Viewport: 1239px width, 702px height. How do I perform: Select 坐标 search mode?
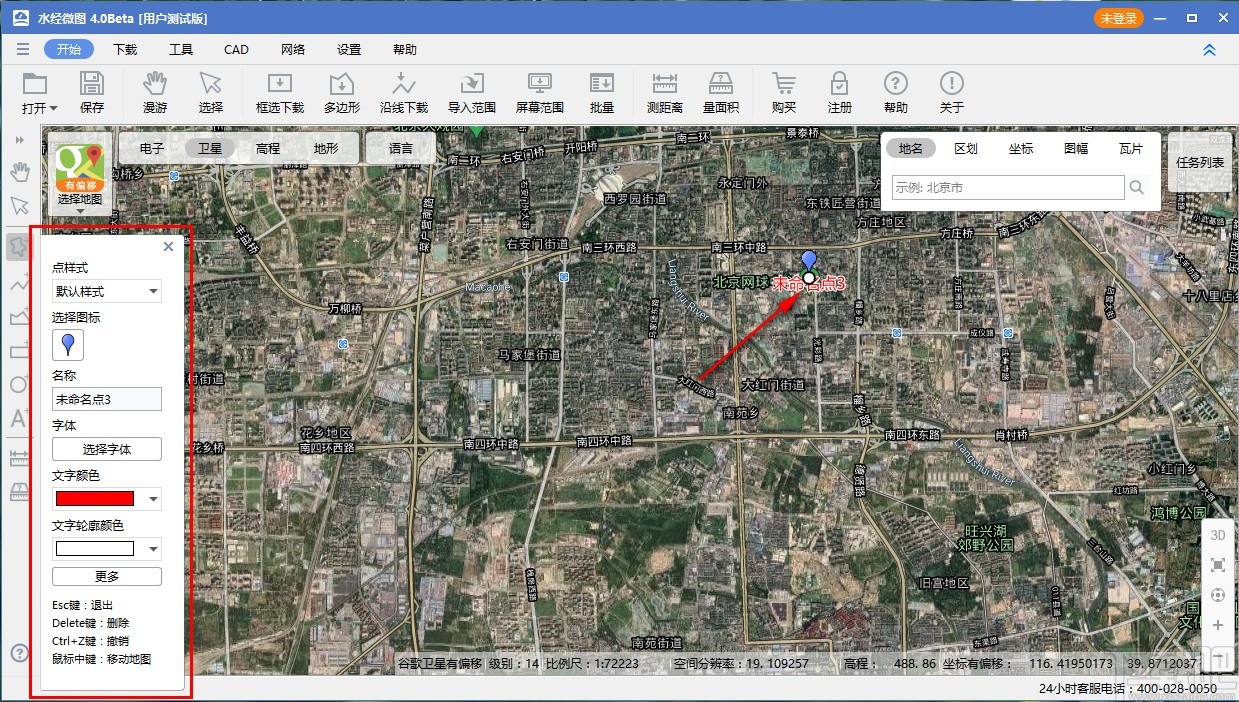[1021, 148]
